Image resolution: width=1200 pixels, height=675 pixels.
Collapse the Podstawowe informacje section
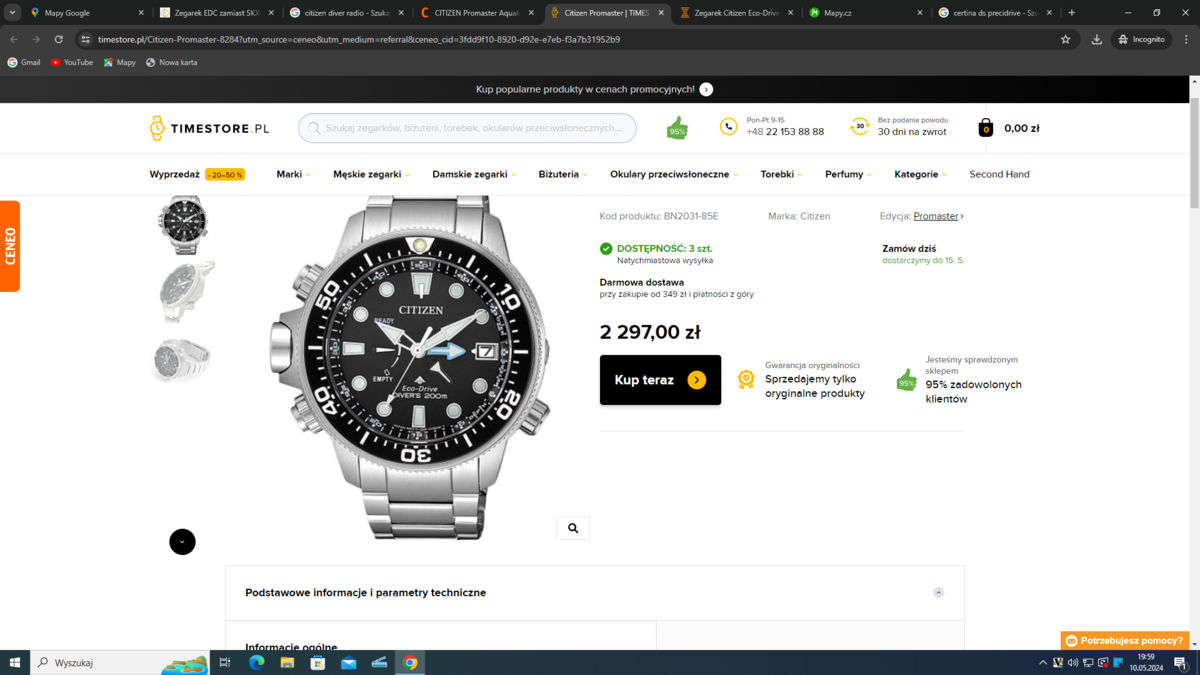click(938, 593)
